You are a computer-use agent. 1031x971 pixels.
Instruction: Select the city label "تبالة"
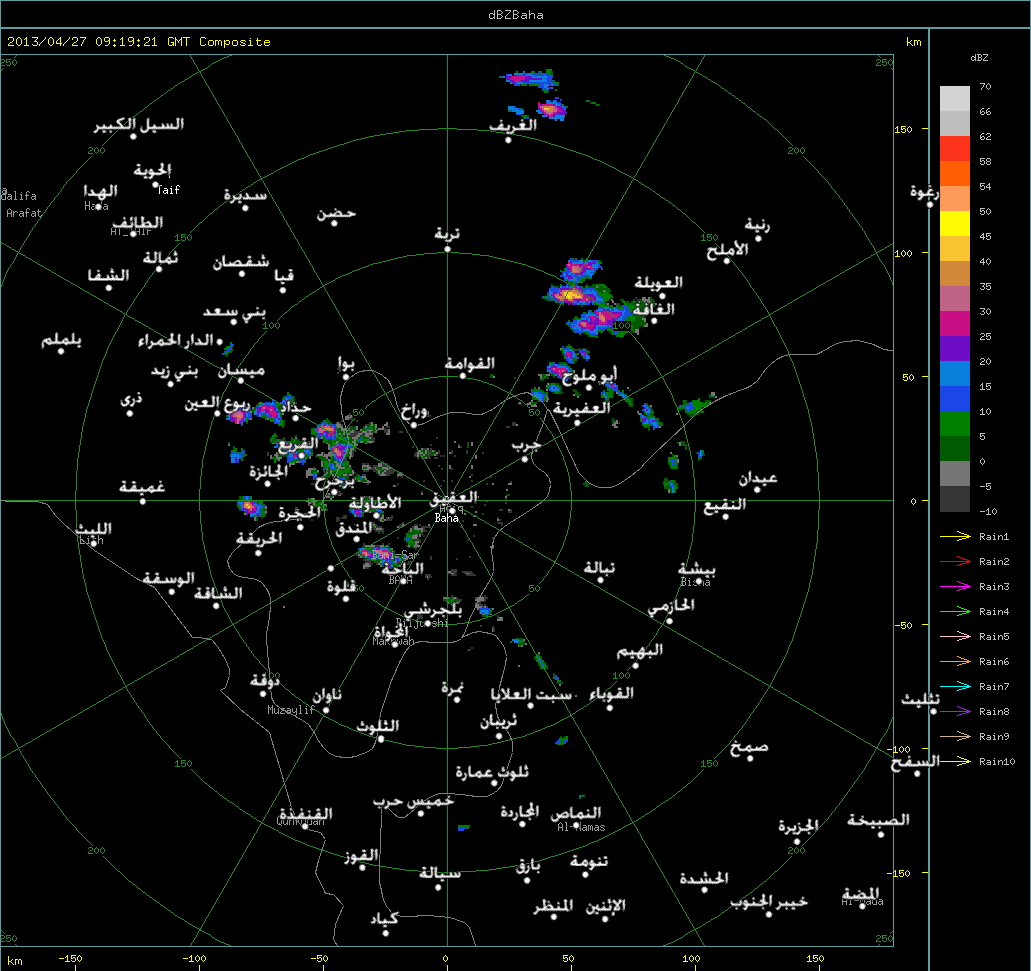click(600, 567)
